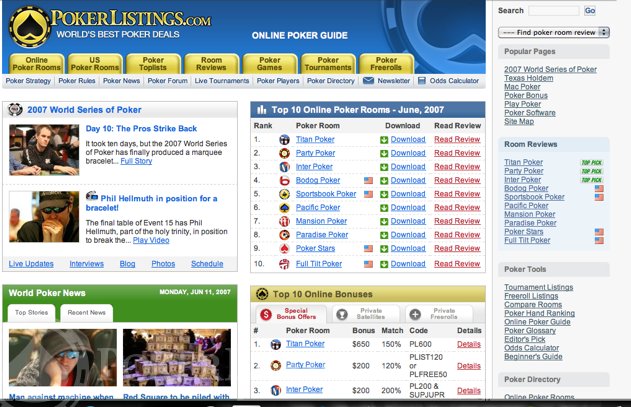
Task: Click green download arrow icon for Full Tilt Poker
Action: tap(384, 264)
